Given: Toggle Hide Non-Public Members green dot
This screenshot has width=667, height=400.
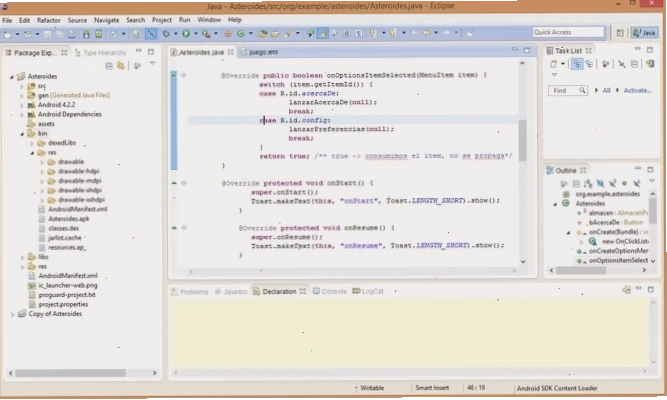Looking at the screenshot, I should coord(624,183).
